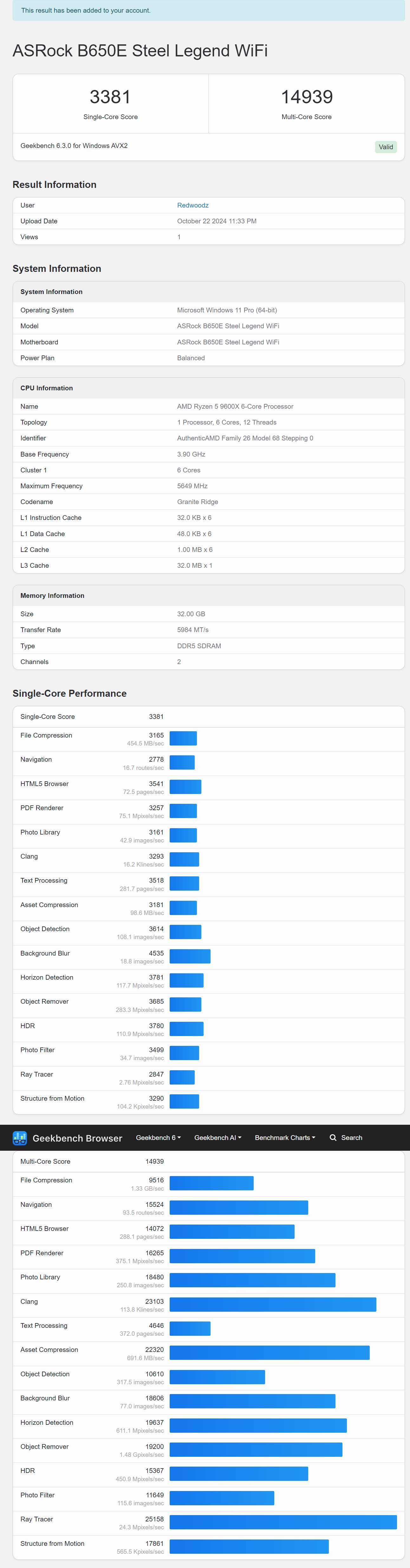Open the Redwoodz user profile link
Screen dimensions: 410x1568
[192, 205]
